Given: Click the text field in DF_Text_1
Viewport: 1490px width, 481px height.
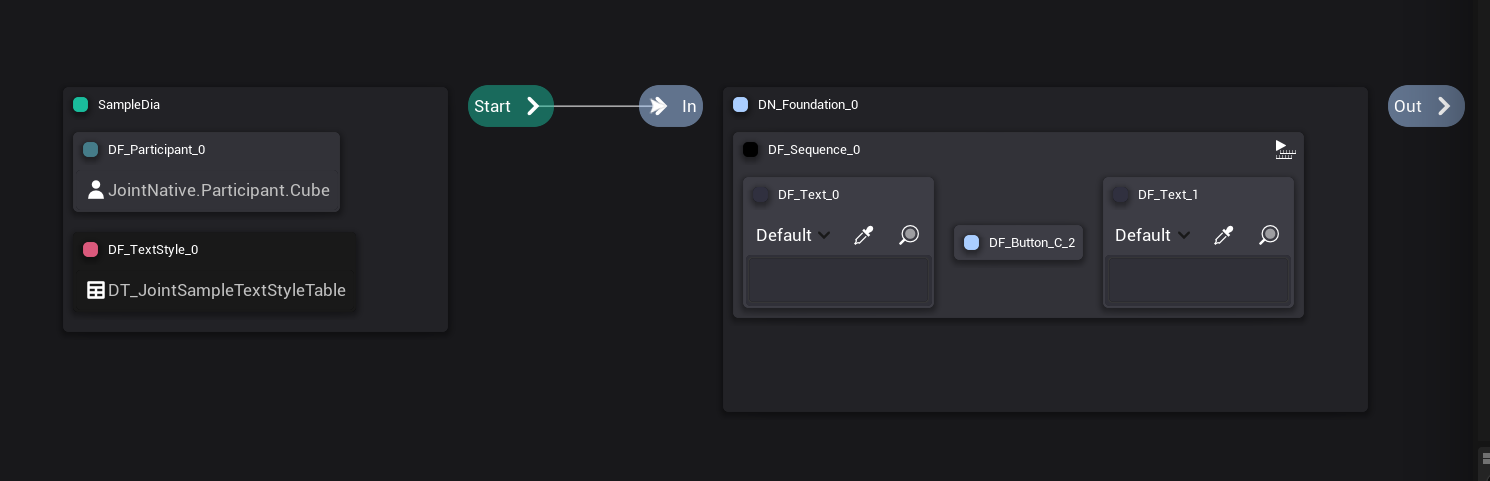Looking at the screenshot, I should 1198,280.
